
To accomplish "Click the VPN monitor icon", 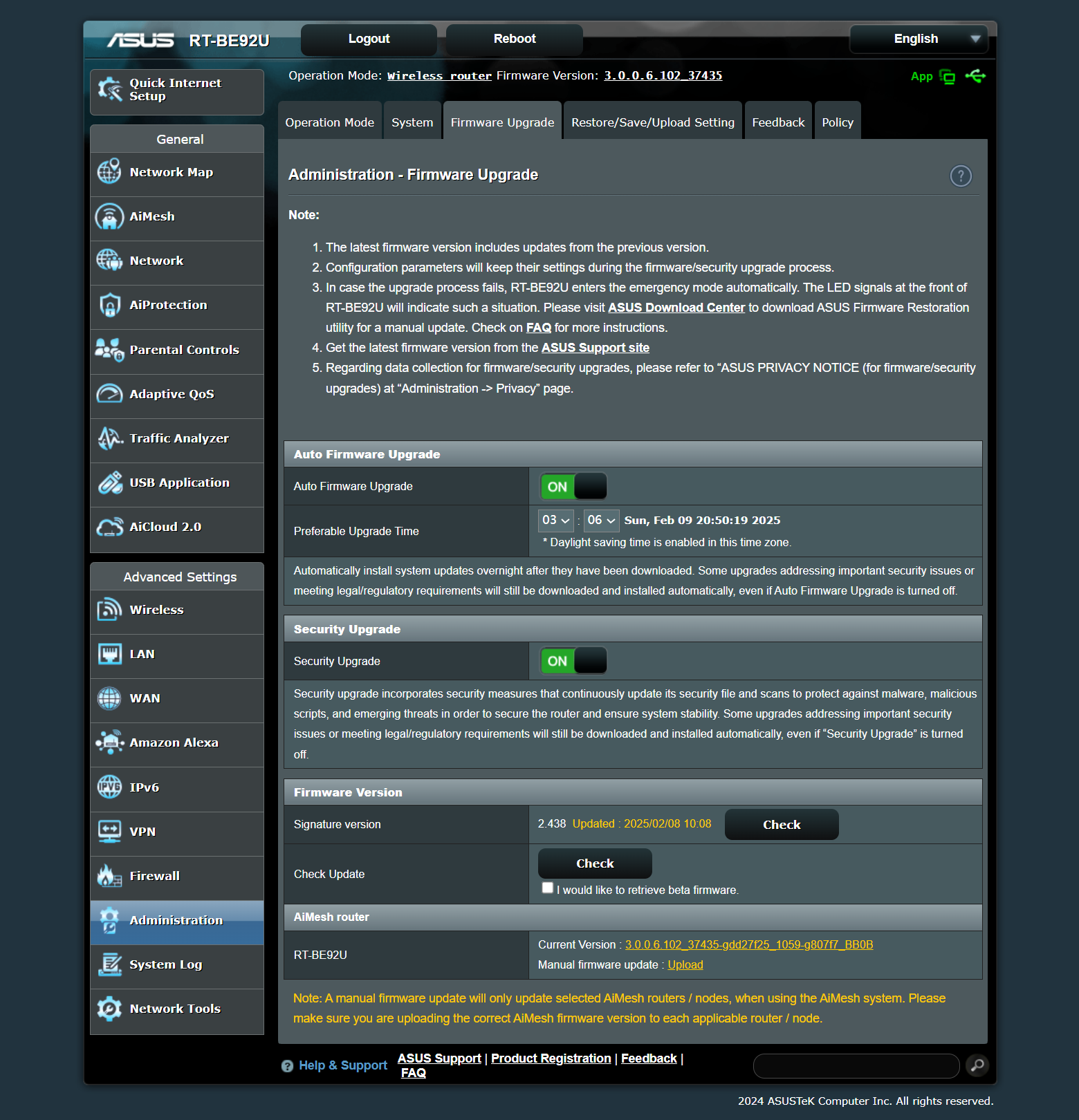I will point(109,832).
